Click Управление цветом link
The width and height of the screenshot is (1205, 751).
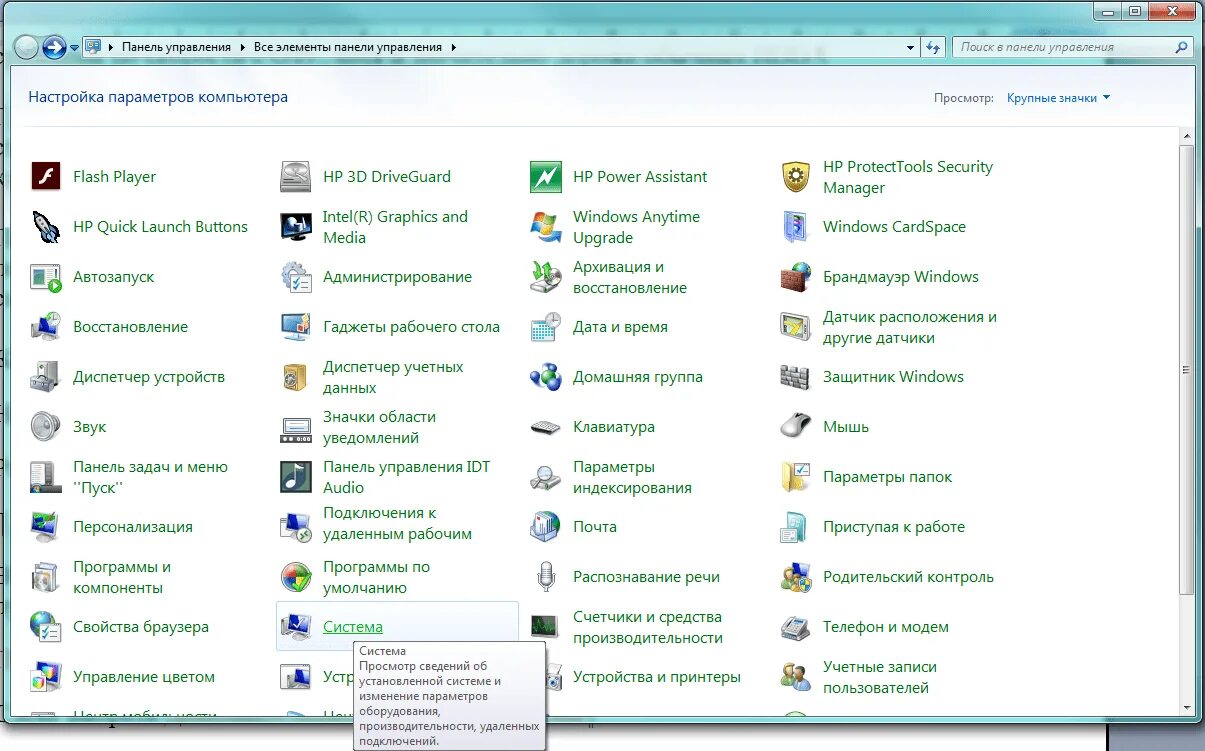(144, 677)
